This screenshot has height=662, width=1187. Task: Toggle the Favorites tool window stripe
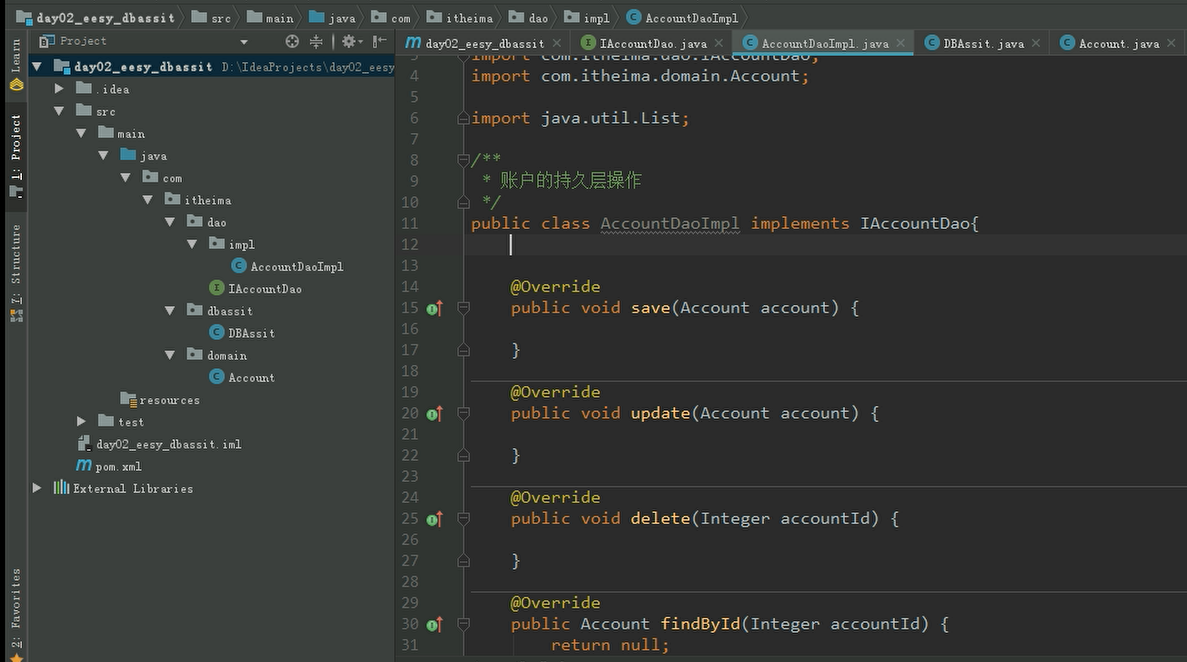[16, 614]
